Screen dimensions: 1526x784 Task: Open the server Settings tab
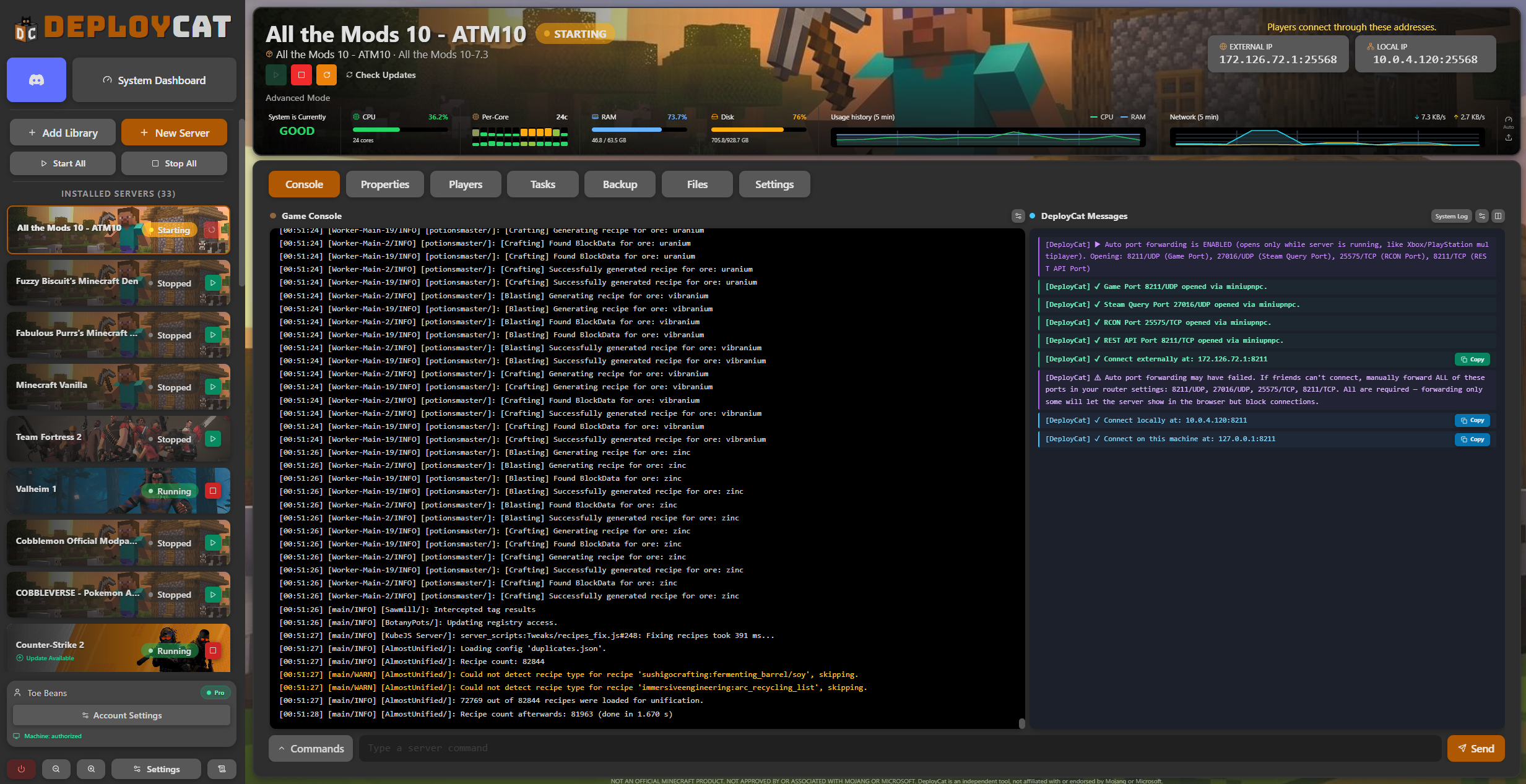point(774,184)
